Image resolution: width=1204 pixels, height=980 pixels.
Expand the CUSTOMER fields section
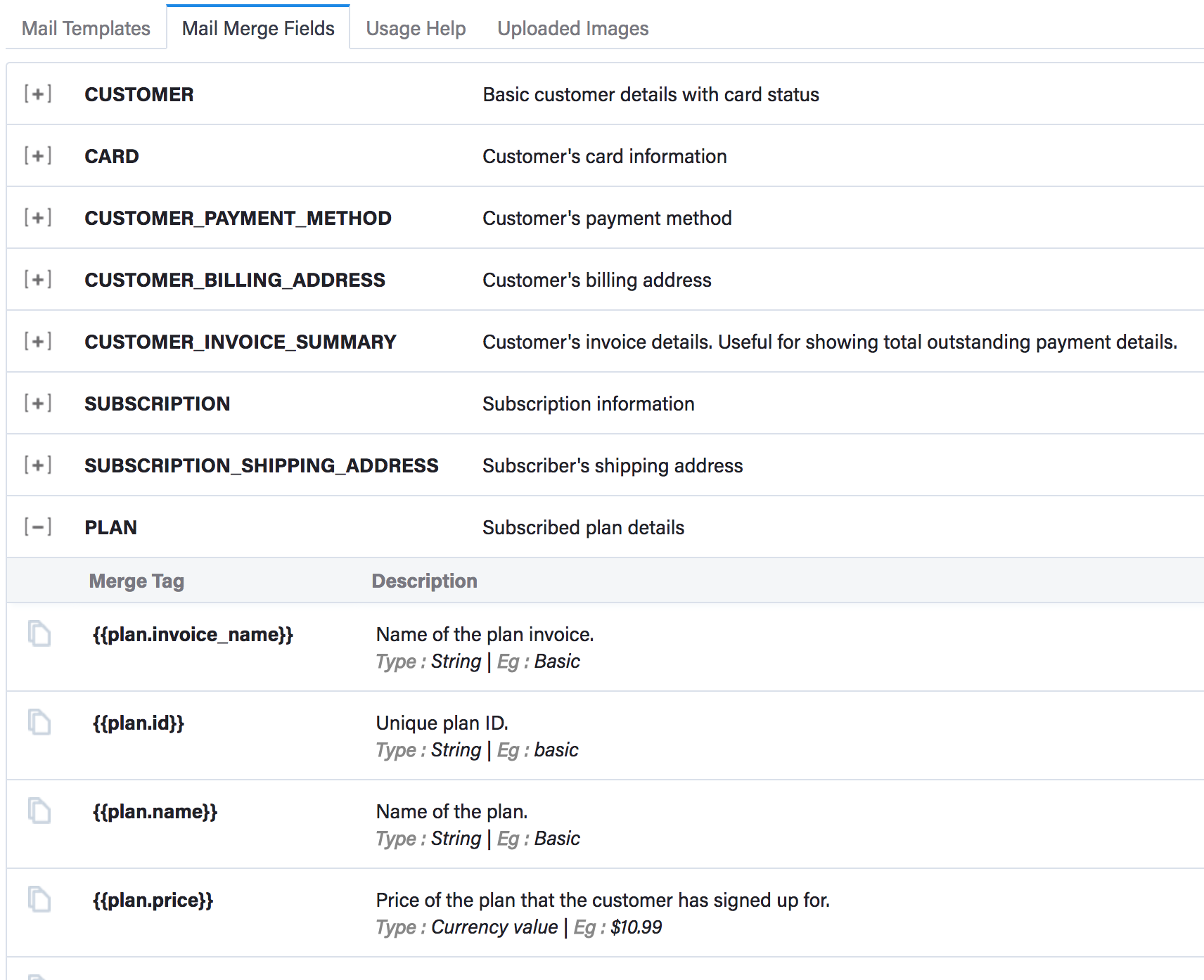coord(38,94)
